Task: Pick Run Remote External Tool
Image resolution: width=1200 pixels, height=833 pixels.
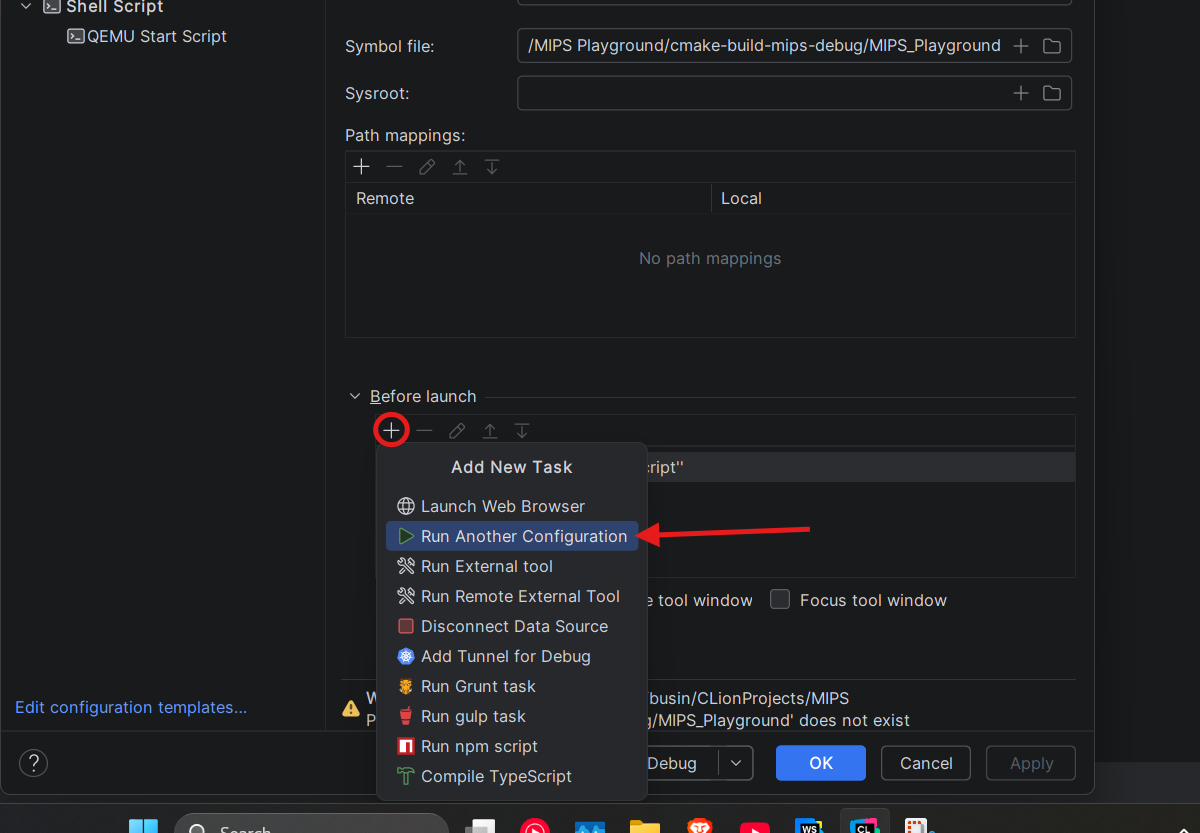Action: click(x=512, y=596)
